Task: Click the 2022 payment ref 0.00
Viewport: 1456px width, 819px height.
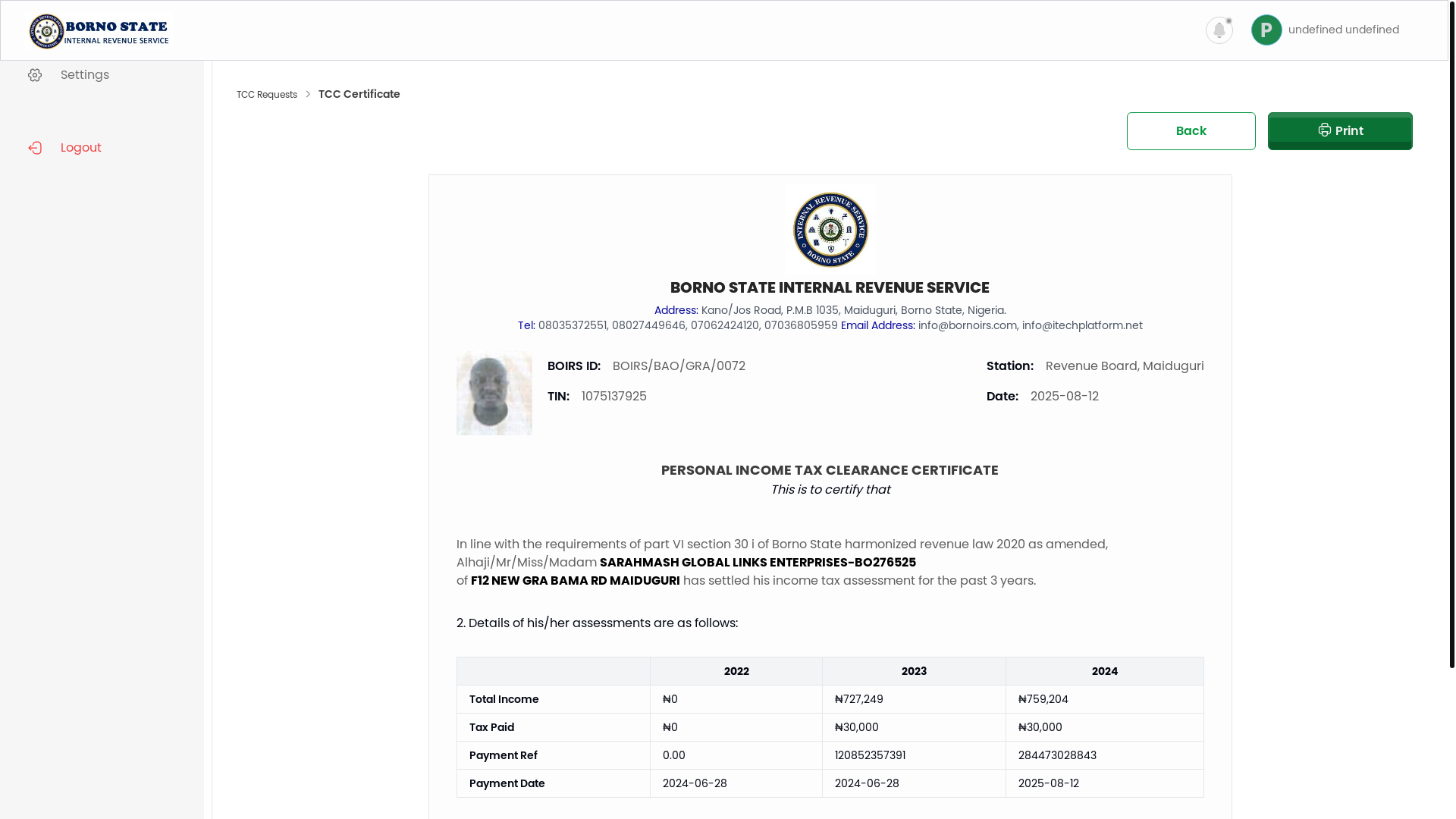Action: (x=673, y=755)
